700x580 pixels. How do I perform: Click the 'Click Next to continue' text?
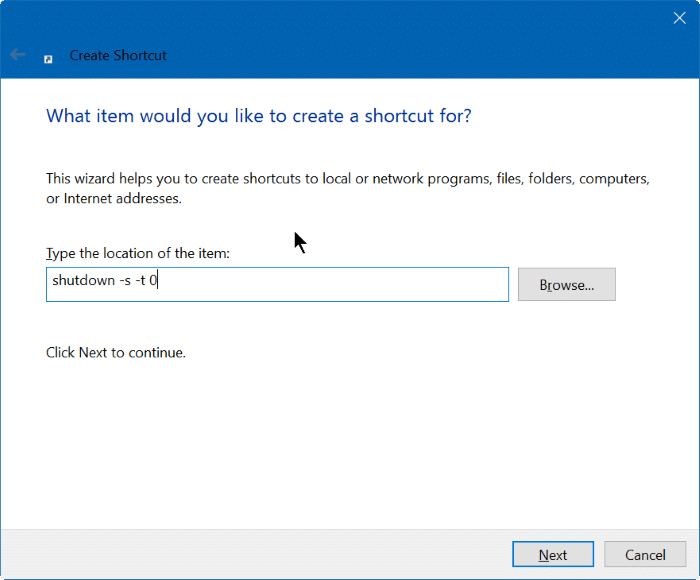(x=116, y=352)
